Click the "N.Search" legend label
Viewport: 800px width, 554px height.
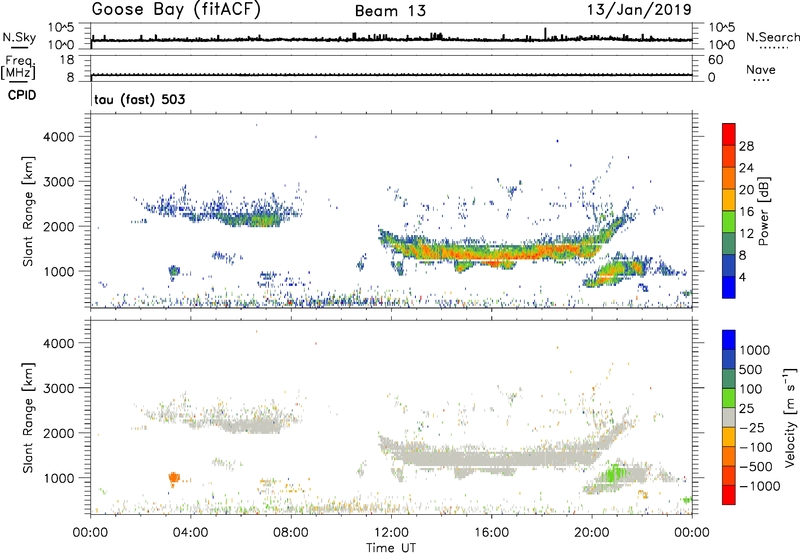tap(773, 37)
